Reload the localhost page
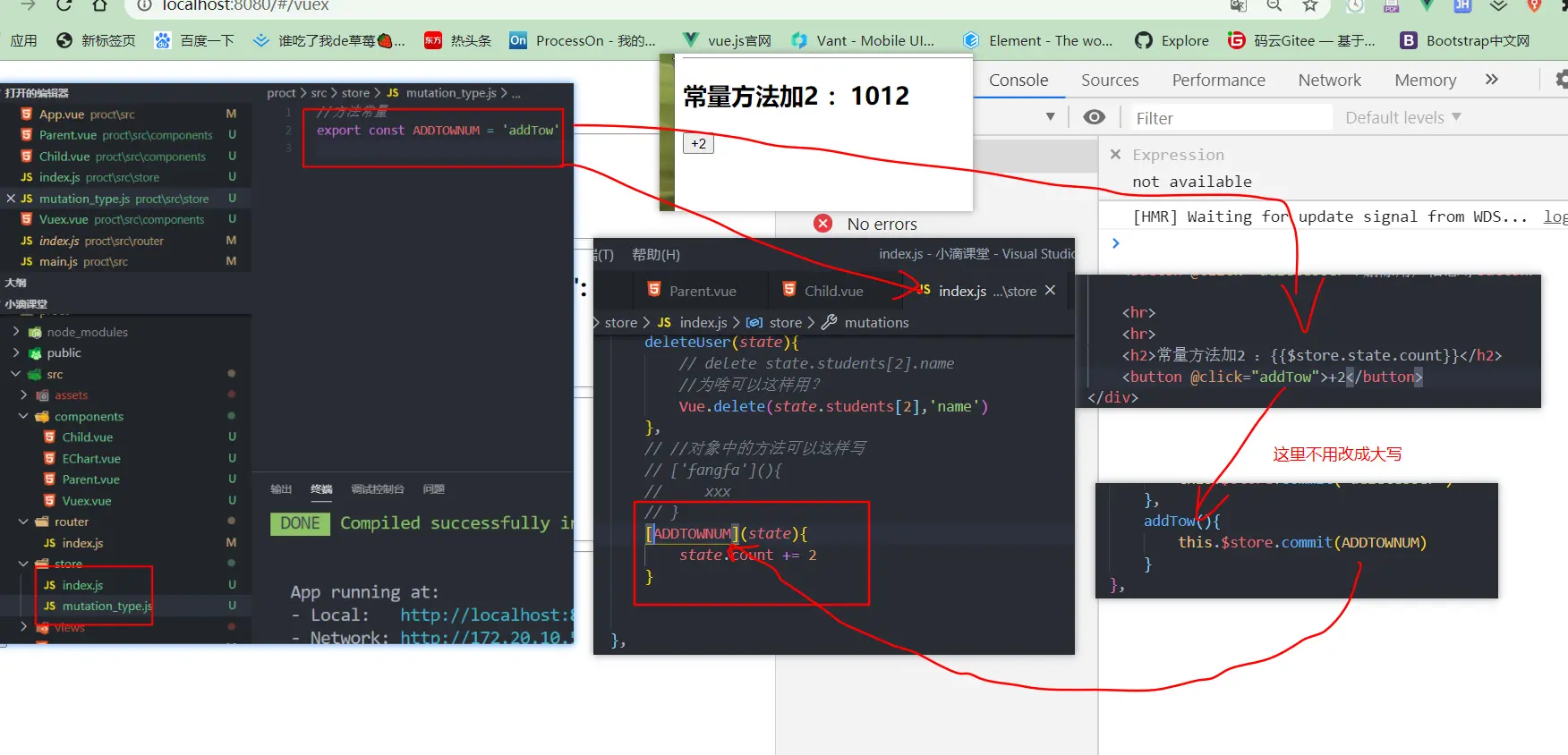Image resolution: width=1568 pixels, height=755 pixels. click(64, 5)
